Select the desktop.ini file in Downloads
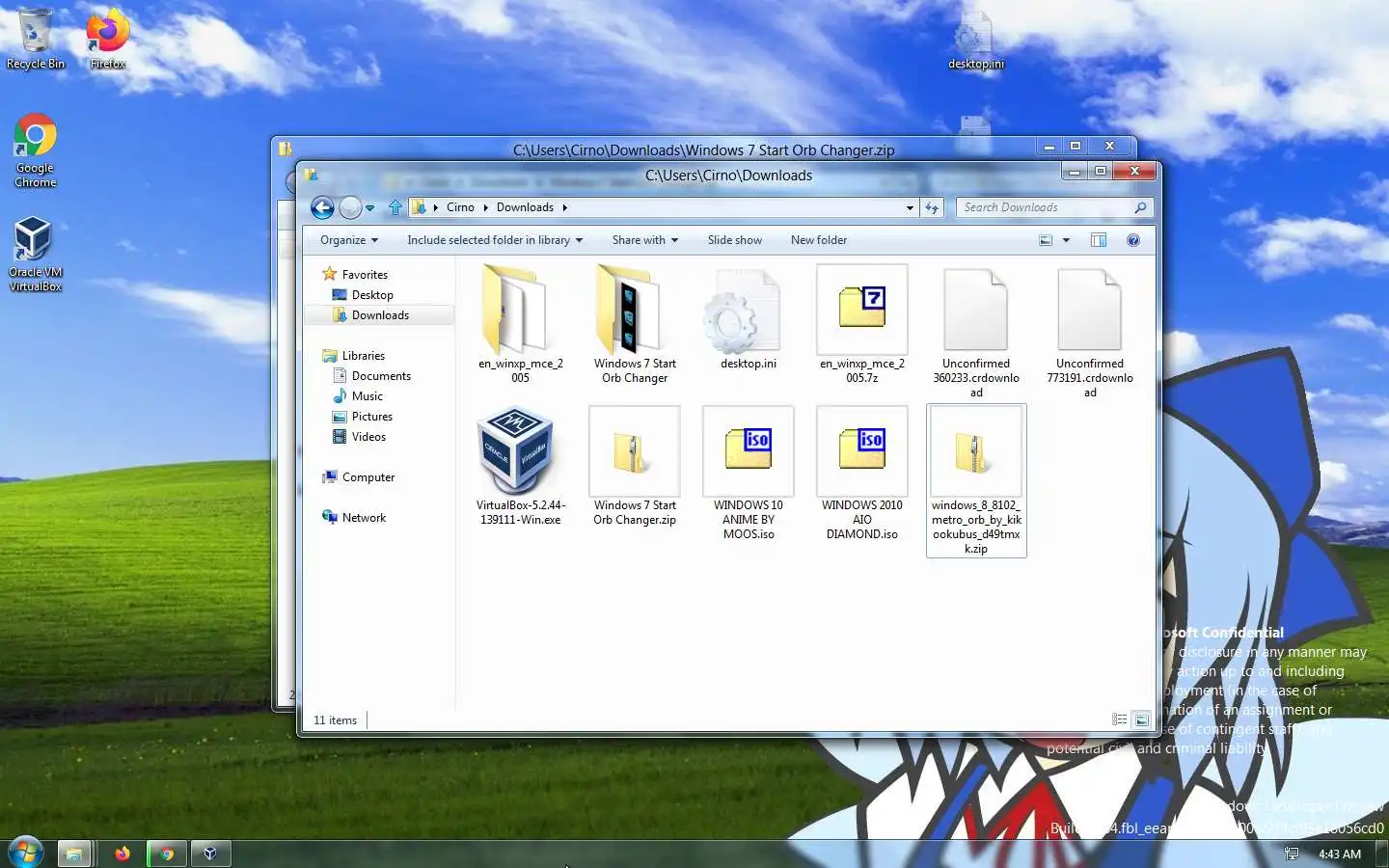The width and height of the screenshot is (1389, 868). [x=749, y=318]
